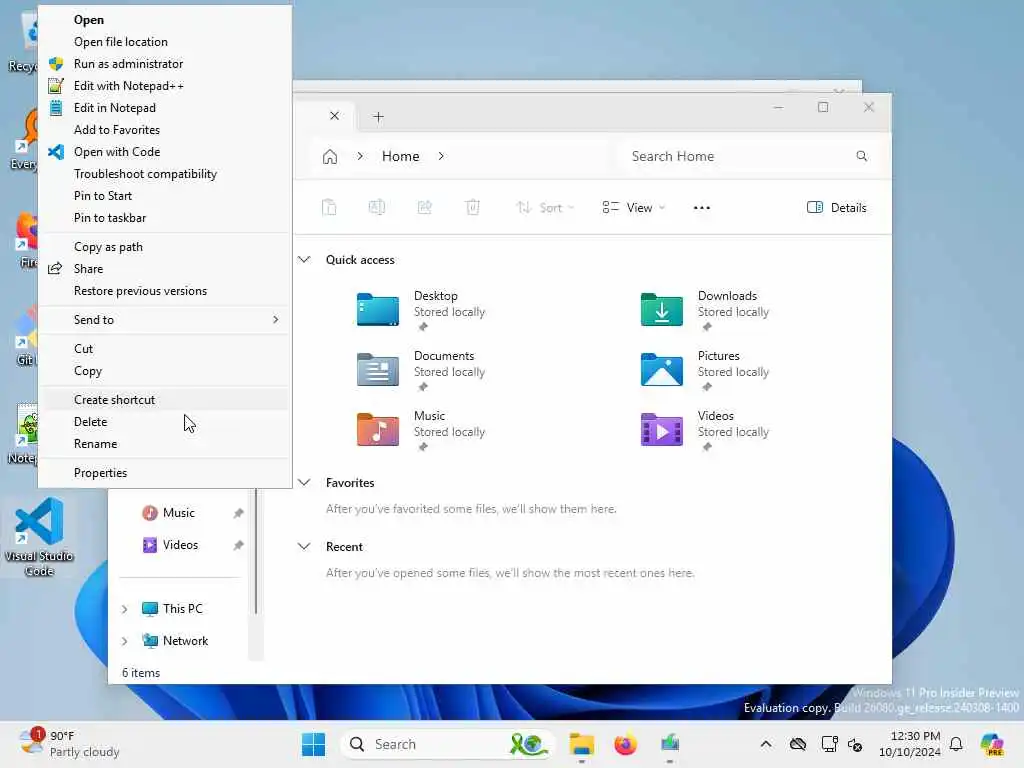
Task: Toggle the Details pane button
Action: pos(837,208)
